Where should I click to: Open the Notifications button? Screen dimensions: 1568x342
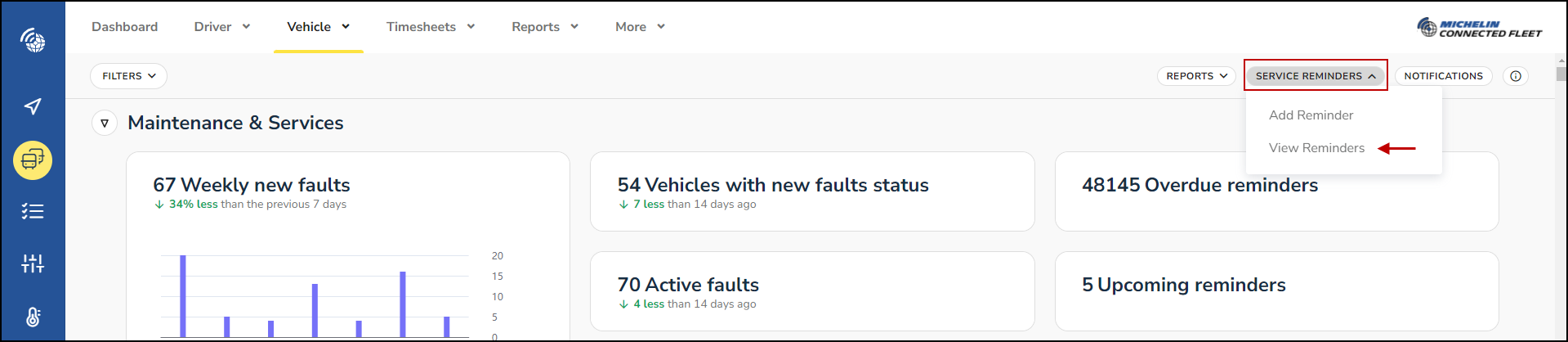click(1443, 76)
